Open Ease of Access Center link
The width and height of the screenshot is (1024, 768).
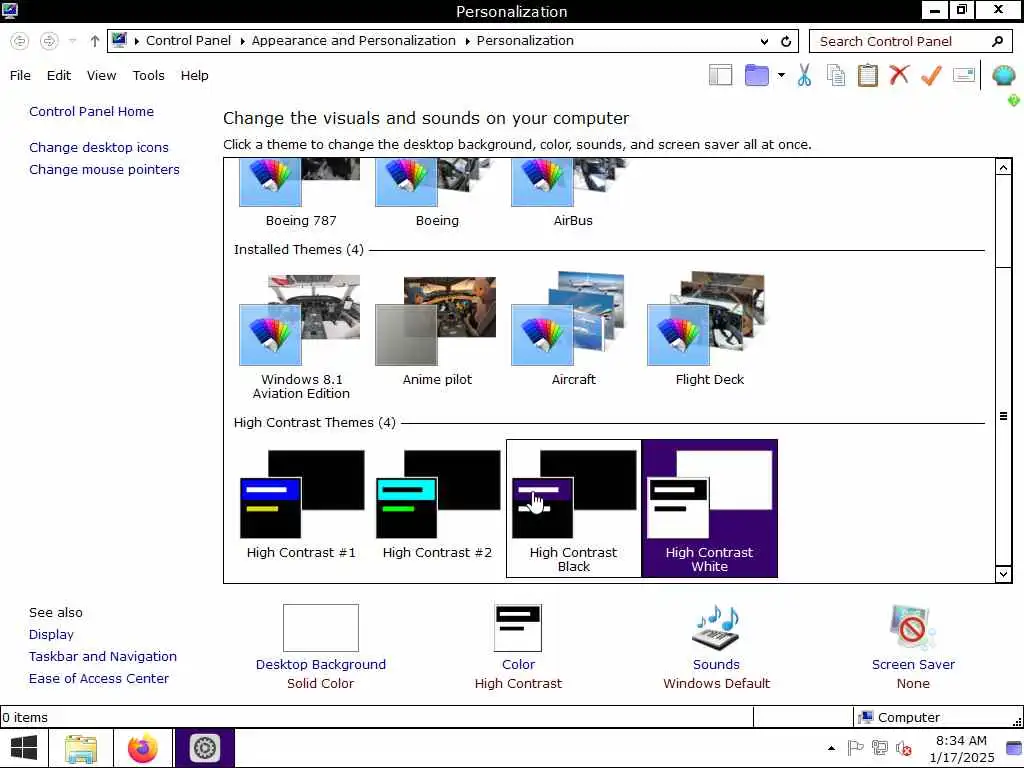[x=99, y=679]
